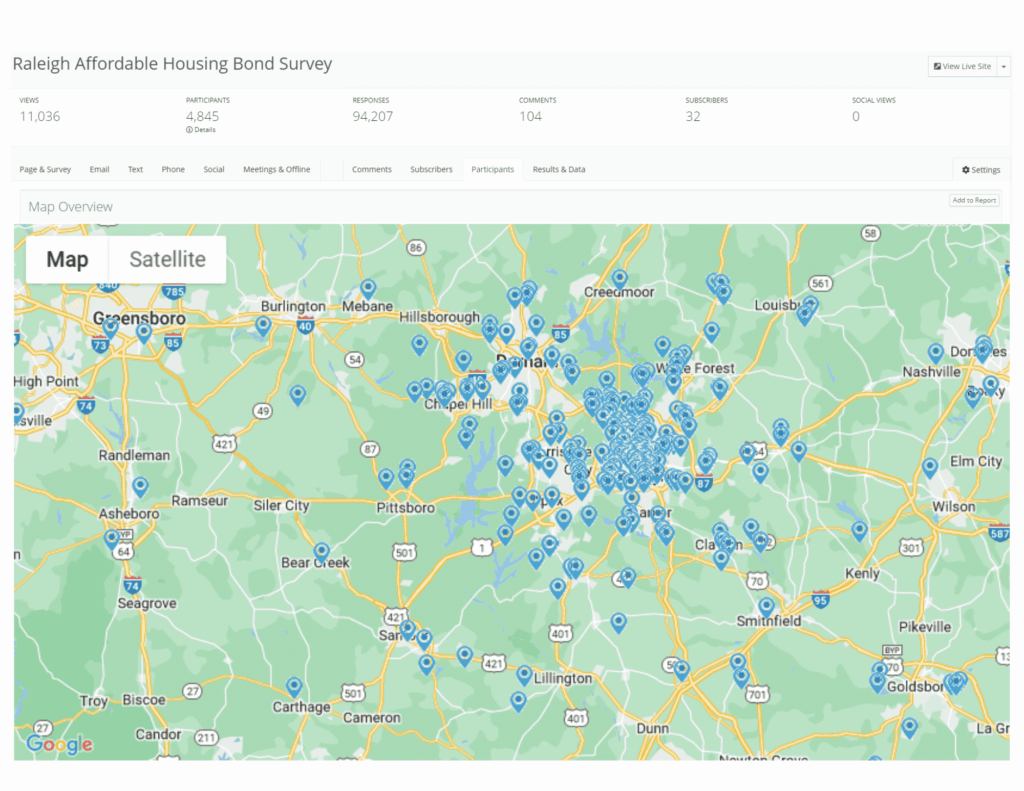Switch to the Results & Data tab
The width and height of the screenshot is (1024, 791).
(559, 169)
